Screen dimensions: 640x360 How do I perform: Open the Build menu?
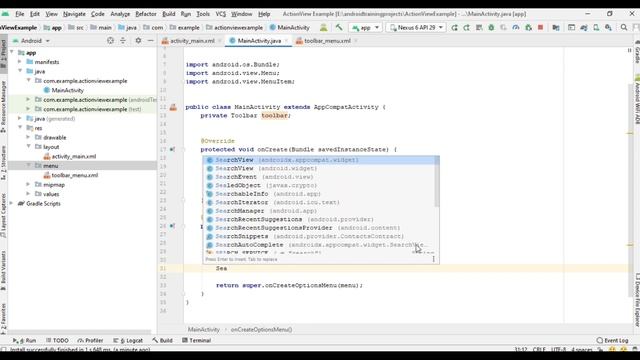[169, 14]
